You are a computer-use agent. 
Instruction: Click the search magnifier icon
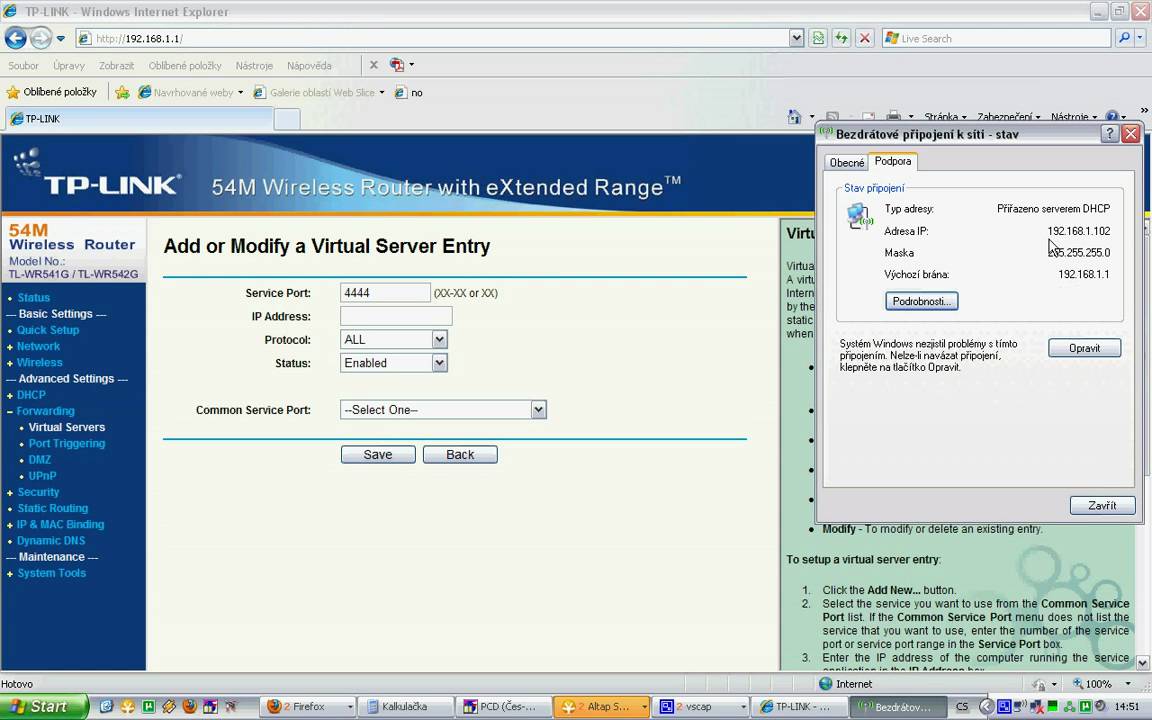(1123, 38)
